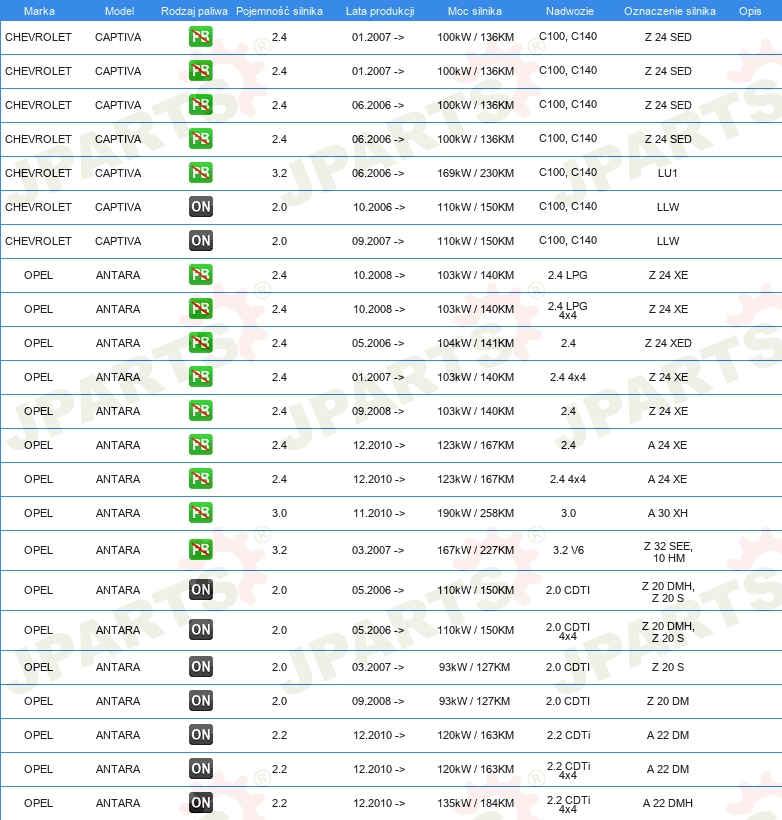
Task: Click the Oznaczenie silnika column header
Action: tap(670, 11)
